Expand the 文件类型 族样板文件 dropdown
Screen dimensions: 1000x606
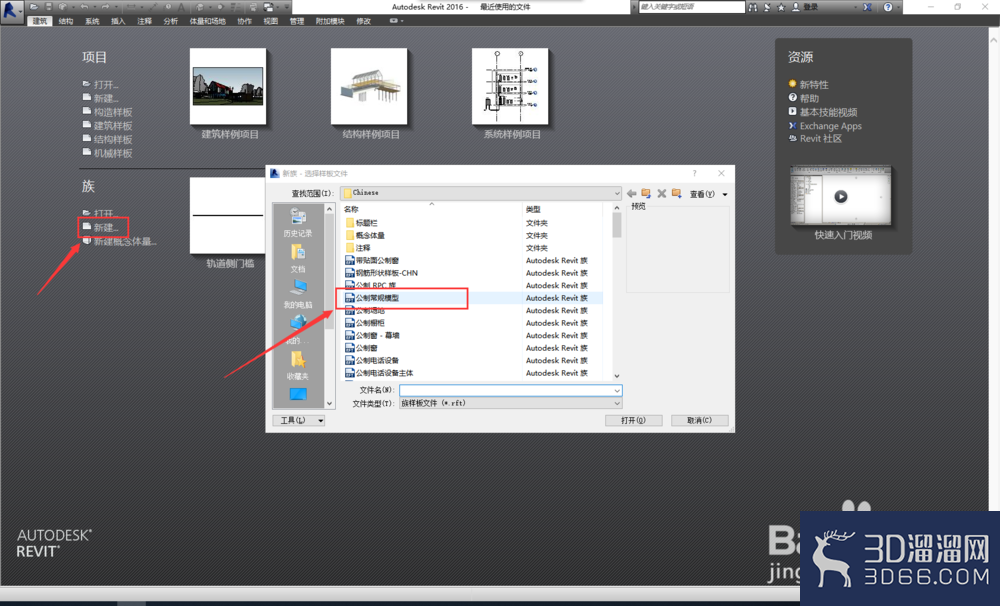click(x=617, y=403)
